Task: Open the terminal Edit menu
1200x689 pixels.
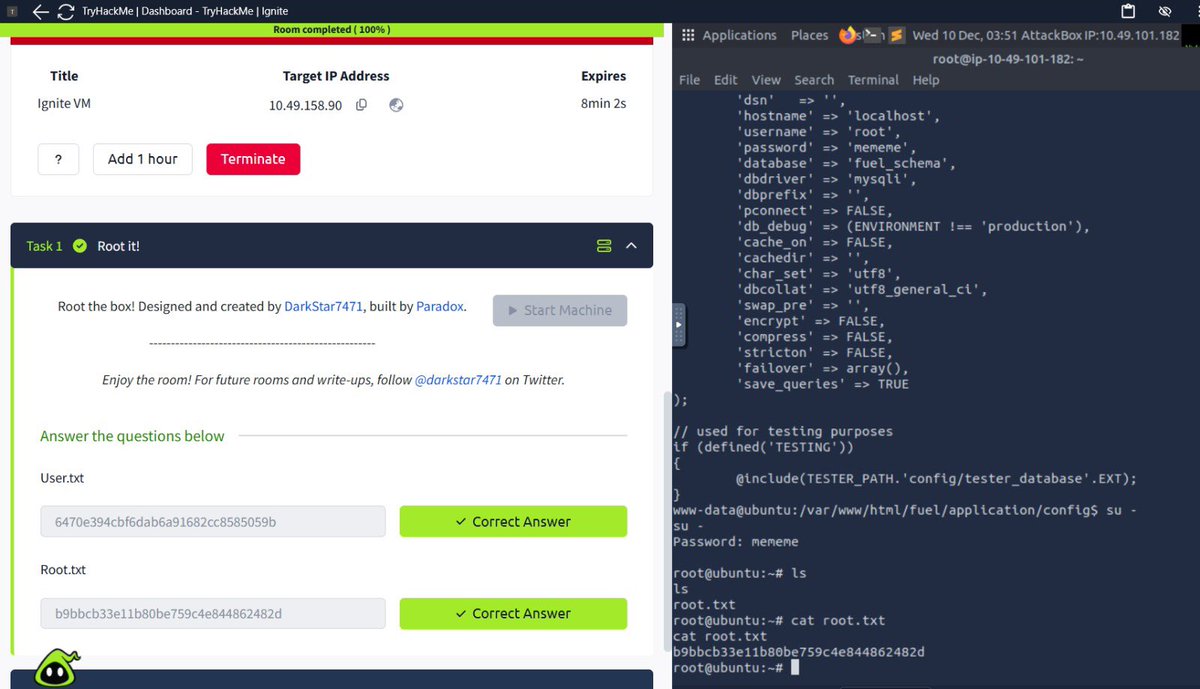Action: [725, 80]
